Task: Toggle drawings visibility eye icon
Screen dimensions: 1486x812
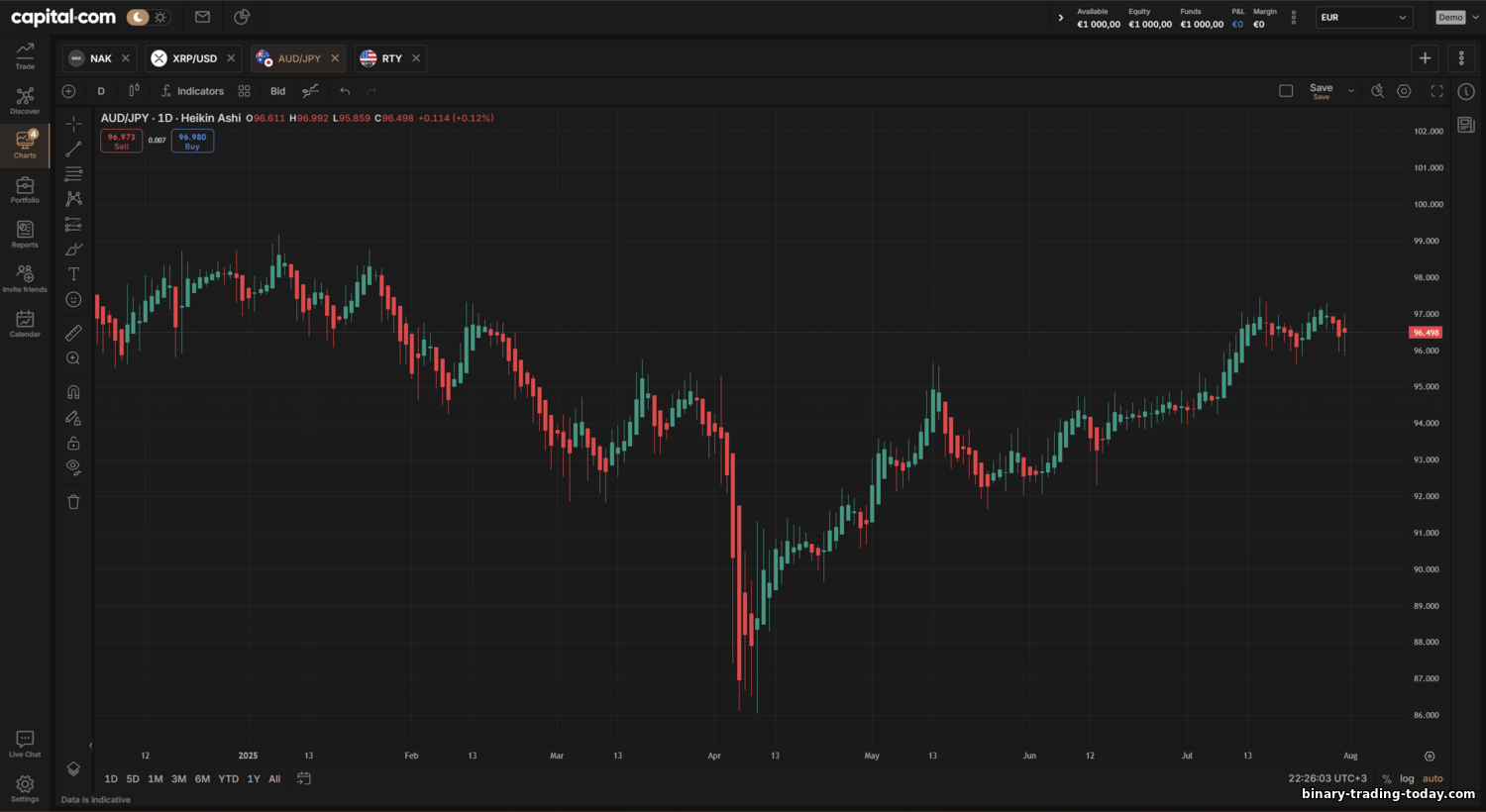Action: click(x=73, y=466)
